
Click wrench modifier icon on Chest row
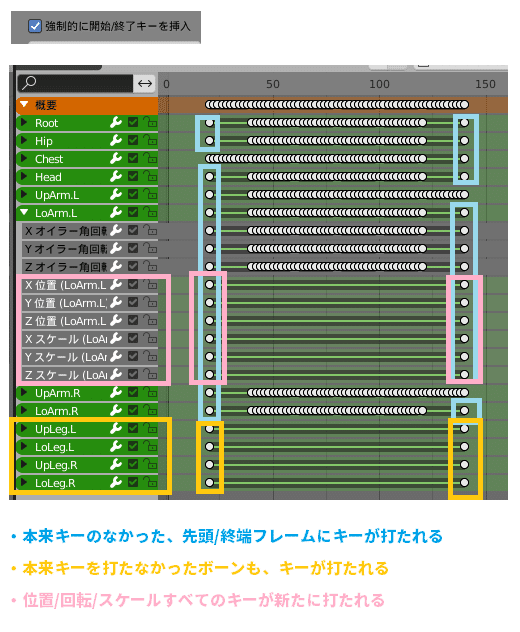click(116, 158)
